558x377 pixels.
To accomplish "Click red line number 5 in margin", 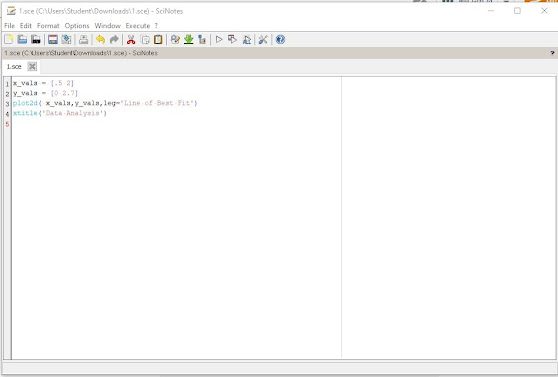I will (7, 124).
